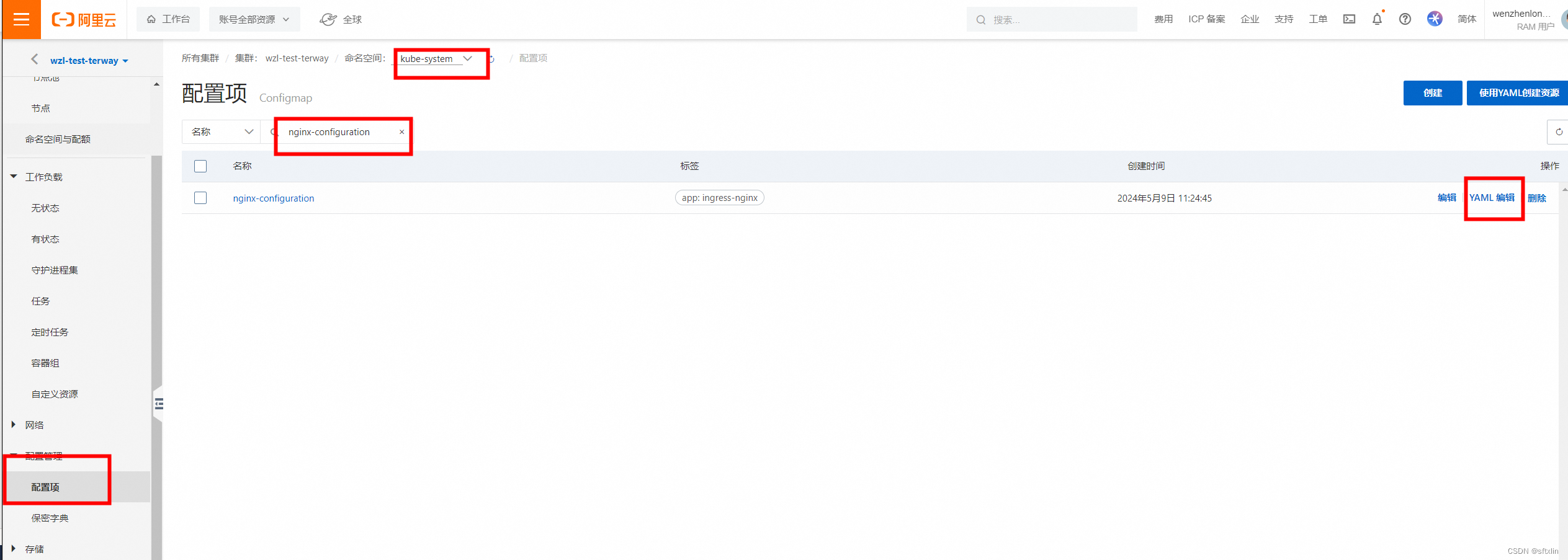Open 配置项 in sidebar

(x=45, y=487)
